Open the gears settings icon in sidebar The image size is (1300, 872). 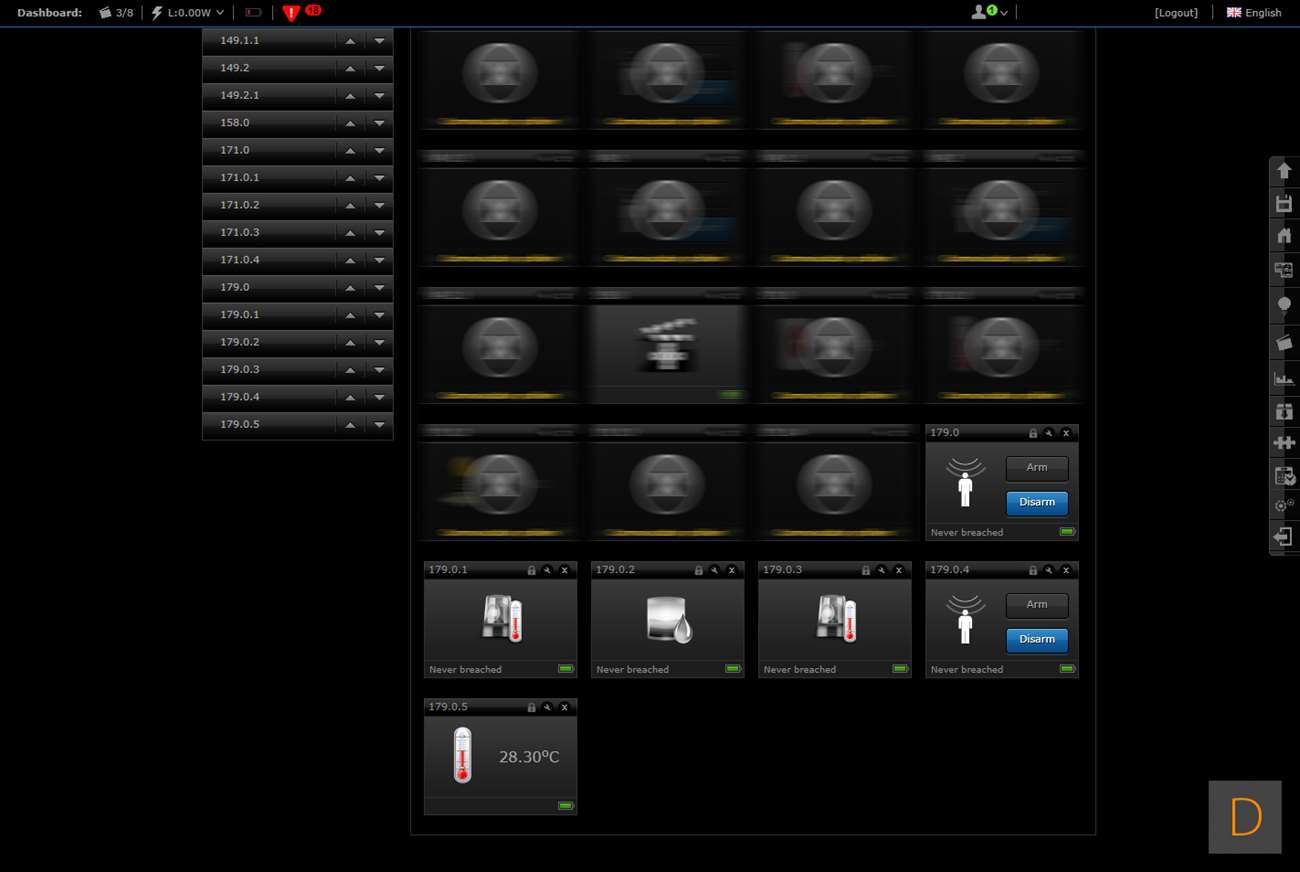coord(1284,506)
